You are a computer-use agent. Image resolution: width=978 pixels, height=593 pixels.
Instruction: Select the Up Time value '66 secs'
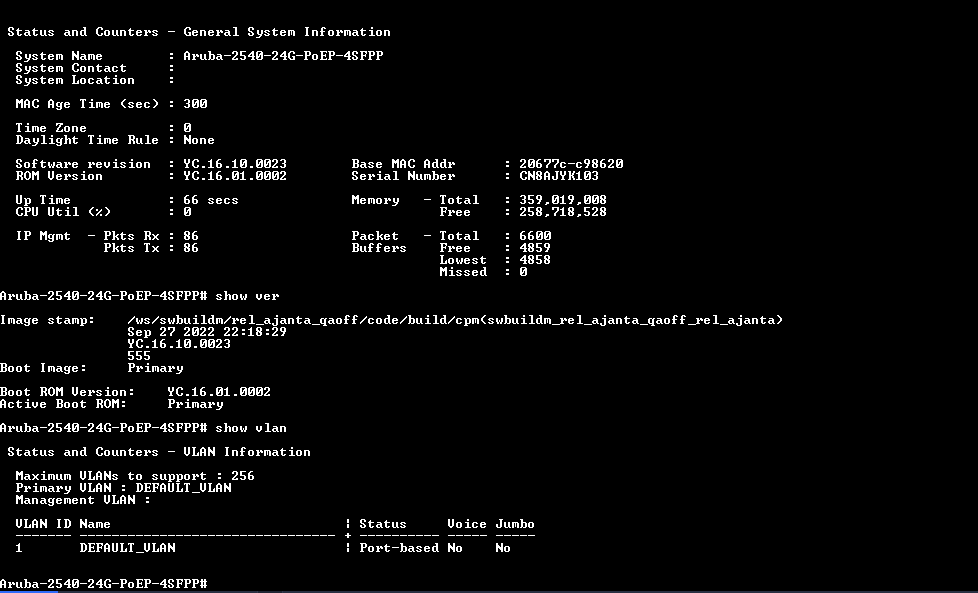211,200
